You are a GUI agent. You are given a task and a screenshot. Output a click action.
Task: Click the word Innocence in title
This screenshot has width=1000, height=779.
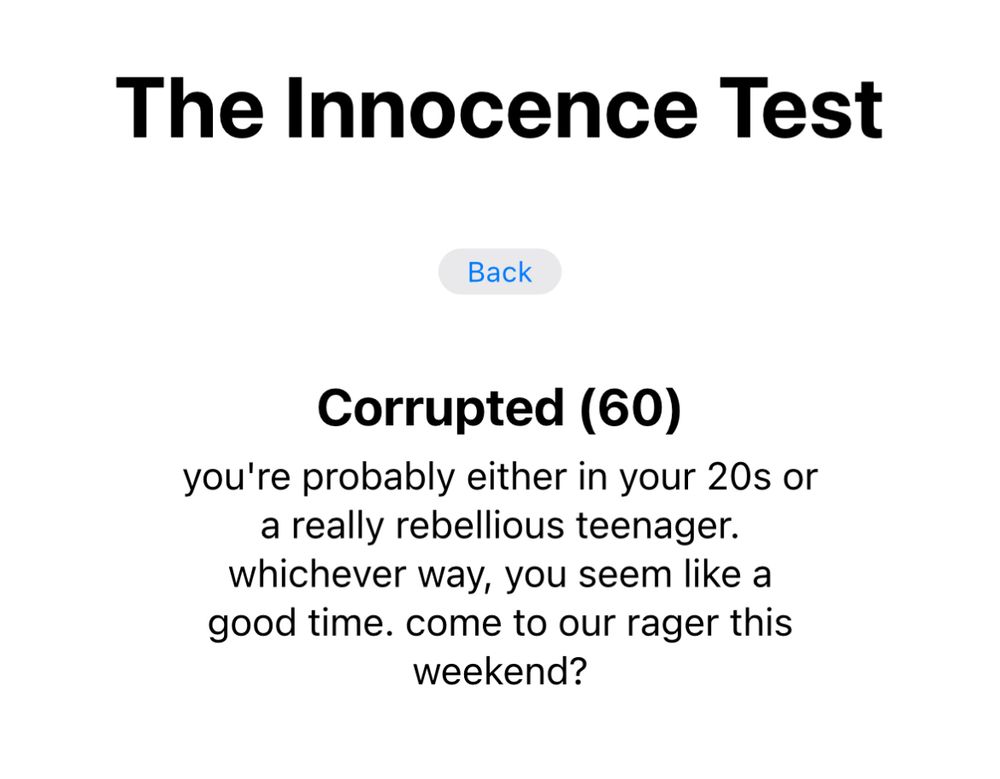tap(490, 107)
